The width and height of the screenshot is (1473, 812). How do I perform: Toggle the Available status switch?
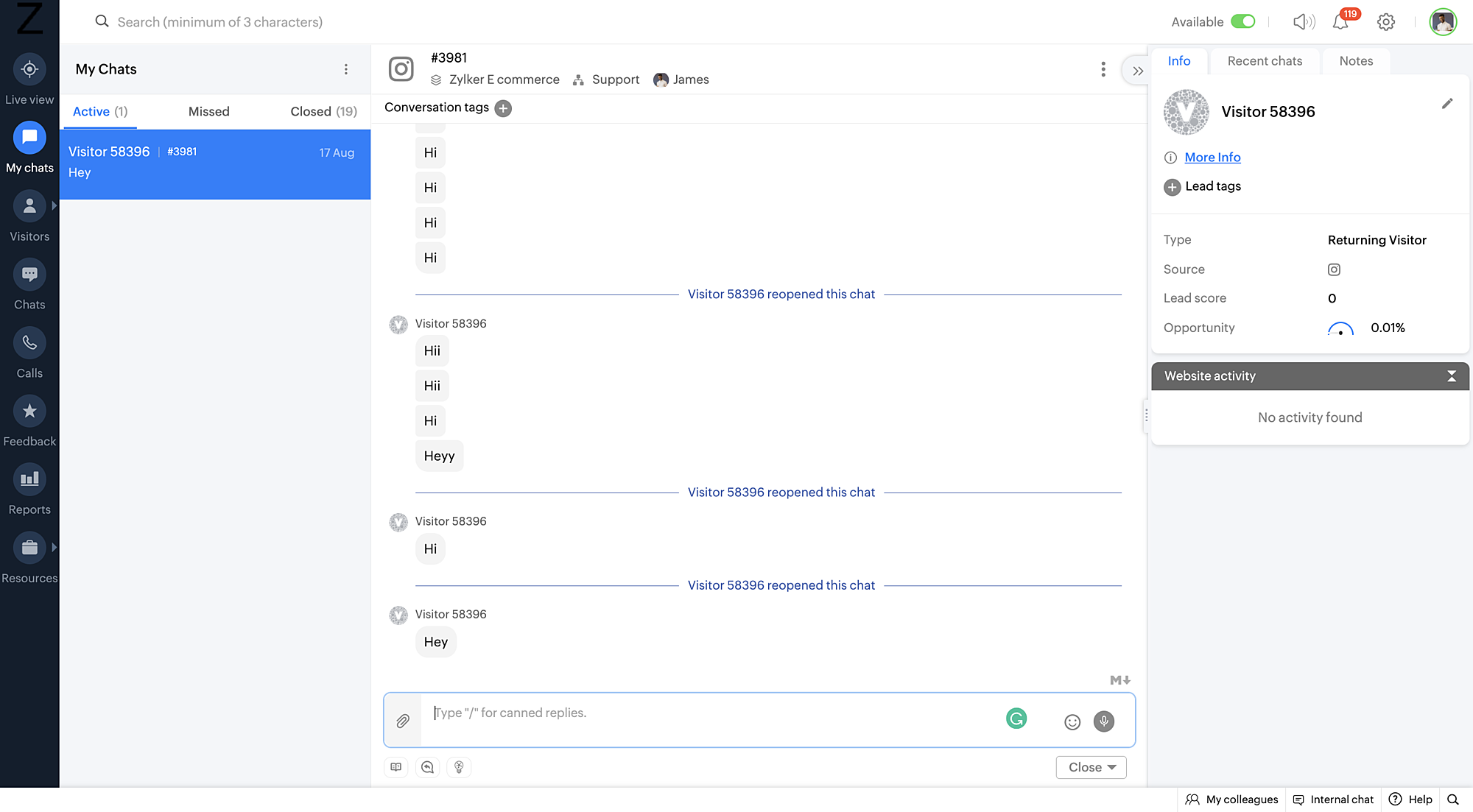click(1243, 21)
